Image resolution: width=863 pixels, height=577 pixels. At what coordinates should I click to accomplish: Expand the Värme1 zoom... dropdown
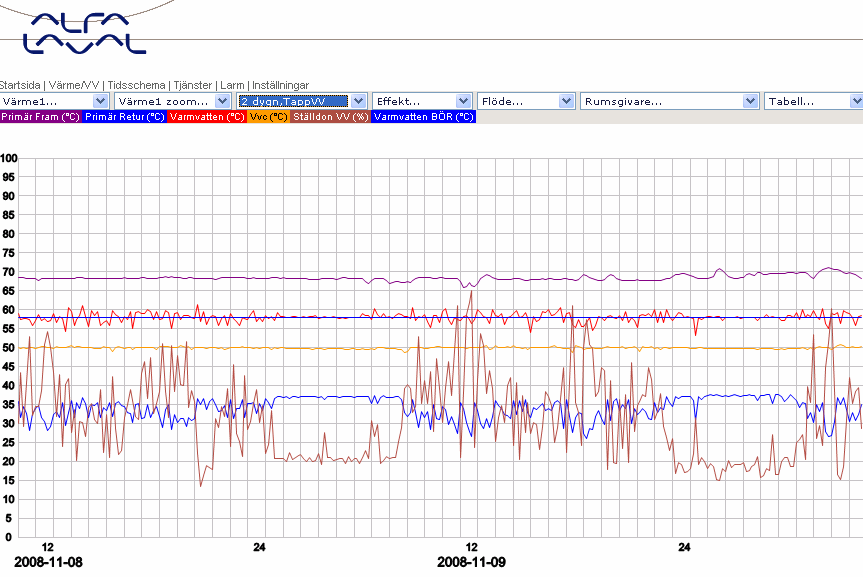[172, 101]
